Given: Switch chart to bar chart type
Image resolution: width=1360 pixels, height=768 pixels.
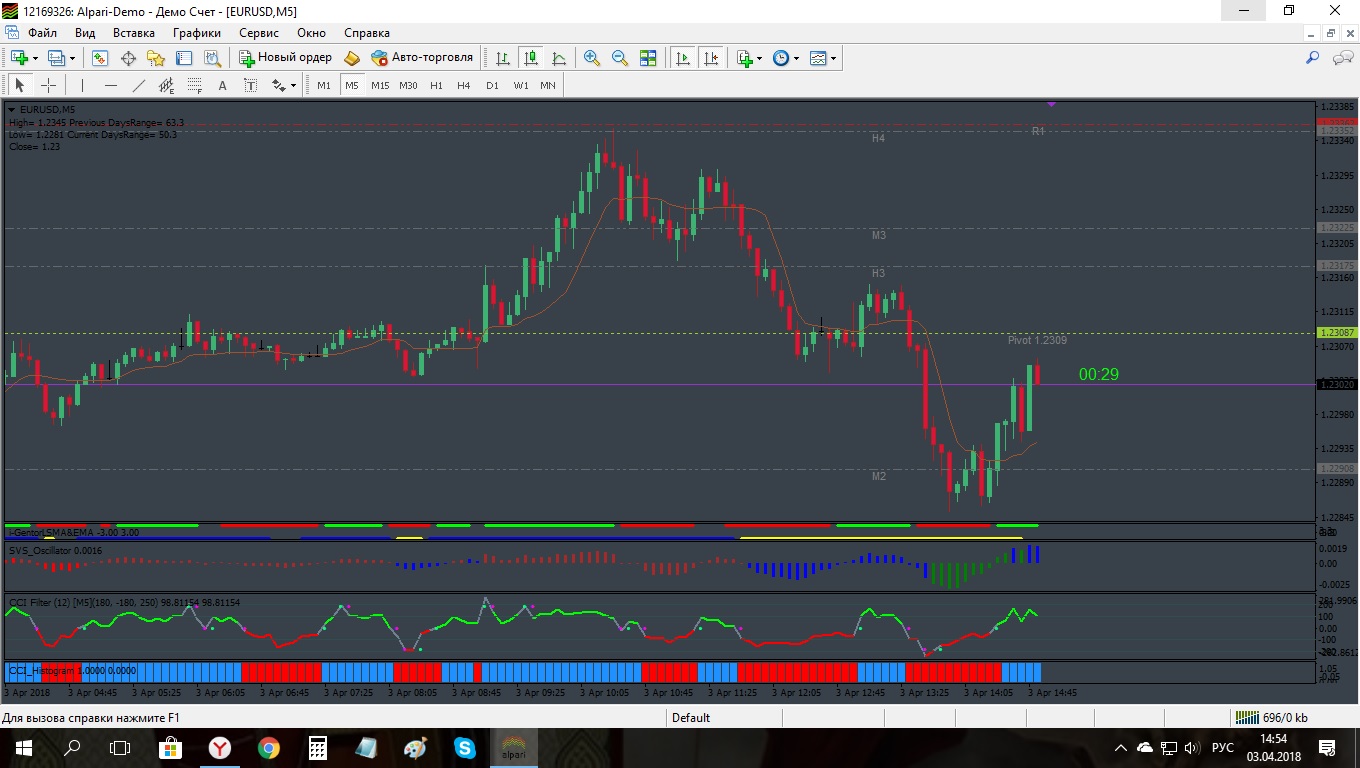Looking at the screenshot, I should [503, 58].
